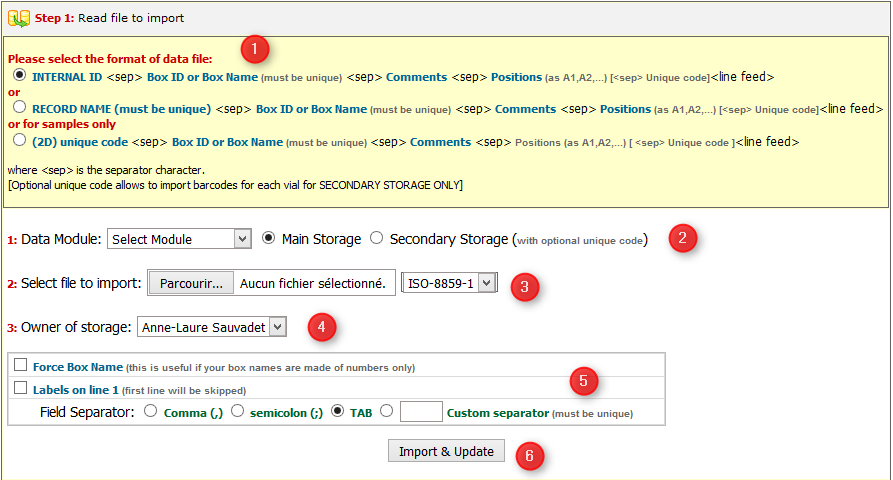Choose Secondary Storage radio button
Viewport: 893px width, 480px height.
pos(376,238)
